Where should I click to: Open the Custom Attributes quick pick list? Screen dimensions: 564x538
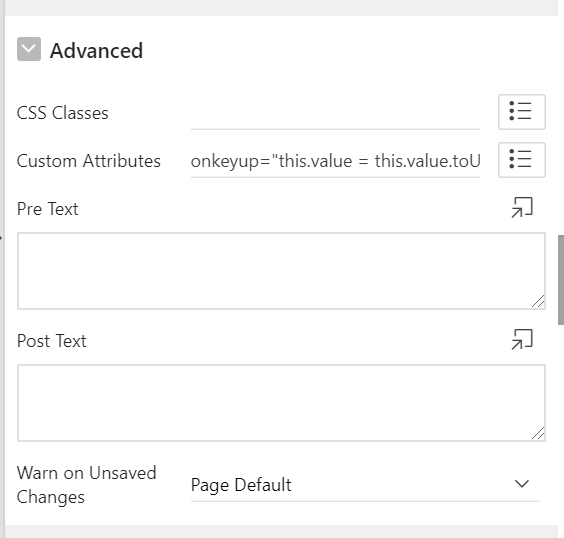pyautogui.click(x=522, y=160)
